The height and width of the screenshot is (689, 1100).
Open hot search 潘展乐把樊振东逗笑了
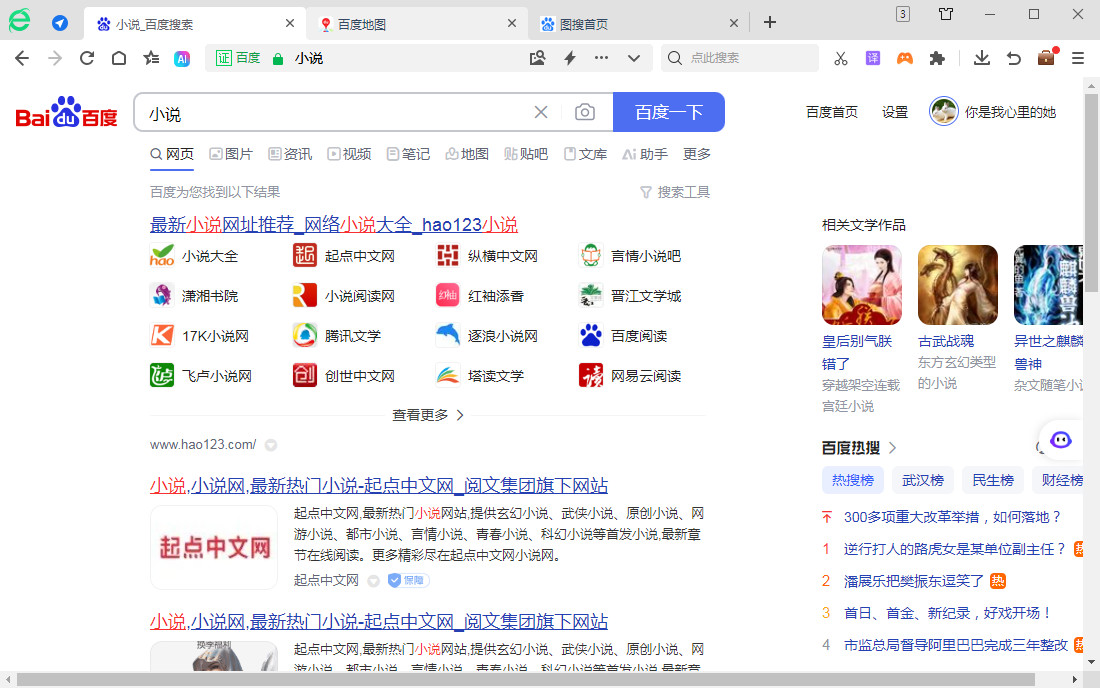pos(913,581)
